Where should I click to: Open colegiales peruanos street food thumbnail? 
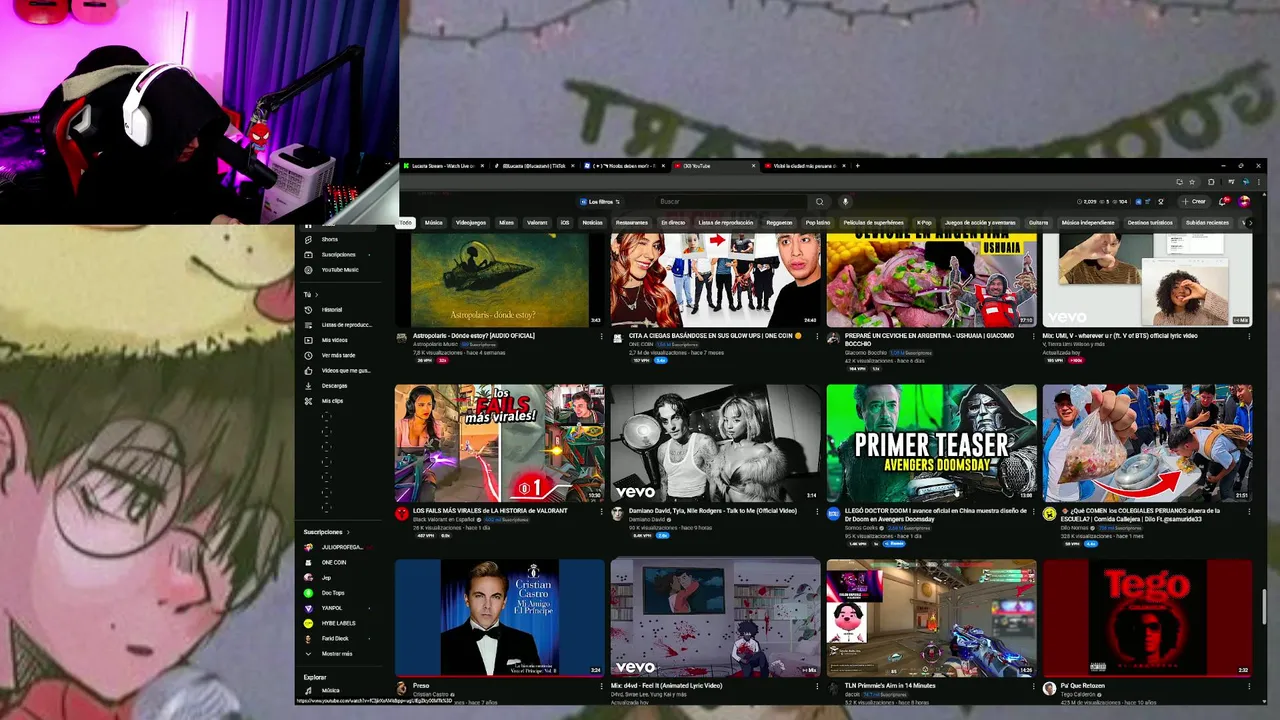coord(1147,443)
